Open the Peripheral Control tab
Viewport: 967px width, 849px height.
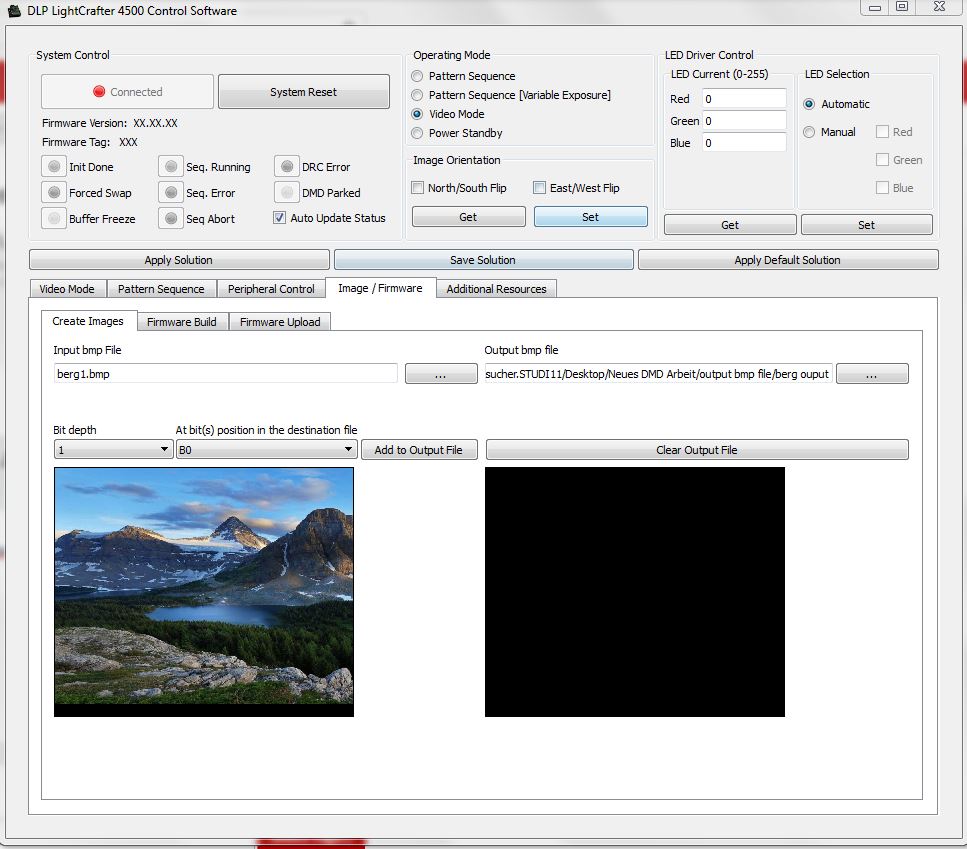coord(271,289)
